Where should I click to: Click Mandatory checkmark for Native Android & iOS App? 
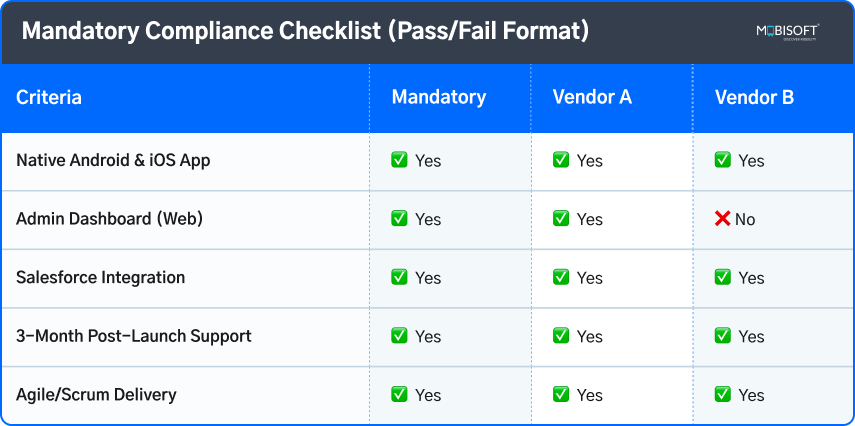(399, 160)
